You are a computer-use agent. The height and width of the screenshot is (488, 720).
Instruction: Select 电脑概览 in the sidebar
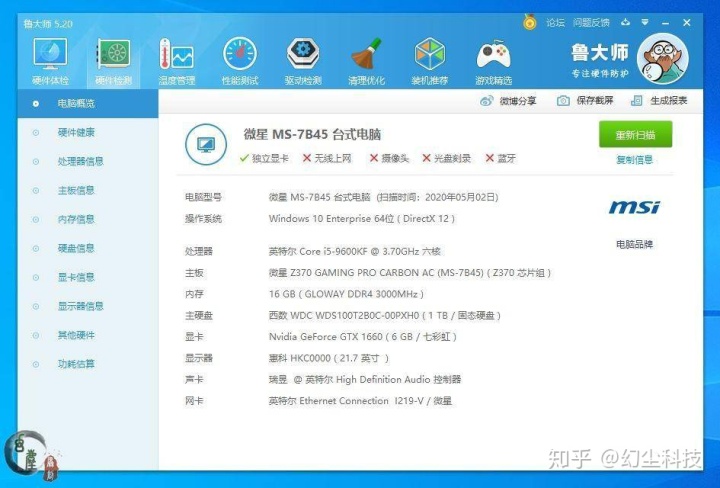pyautogui.click(x=88, y=103)
